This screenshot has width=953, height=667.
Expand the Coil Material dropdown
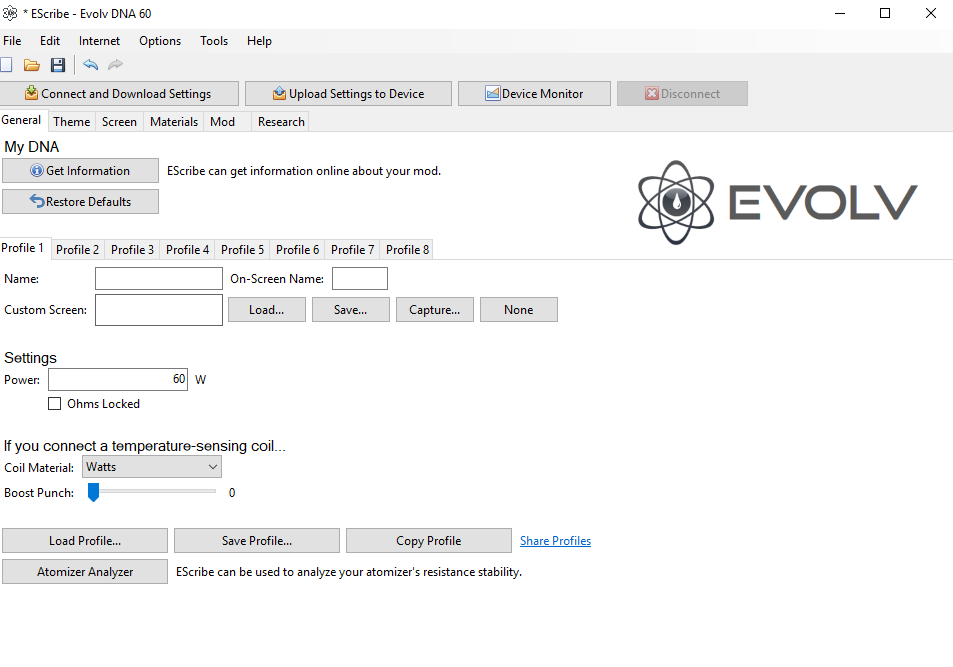coord(152,467)
